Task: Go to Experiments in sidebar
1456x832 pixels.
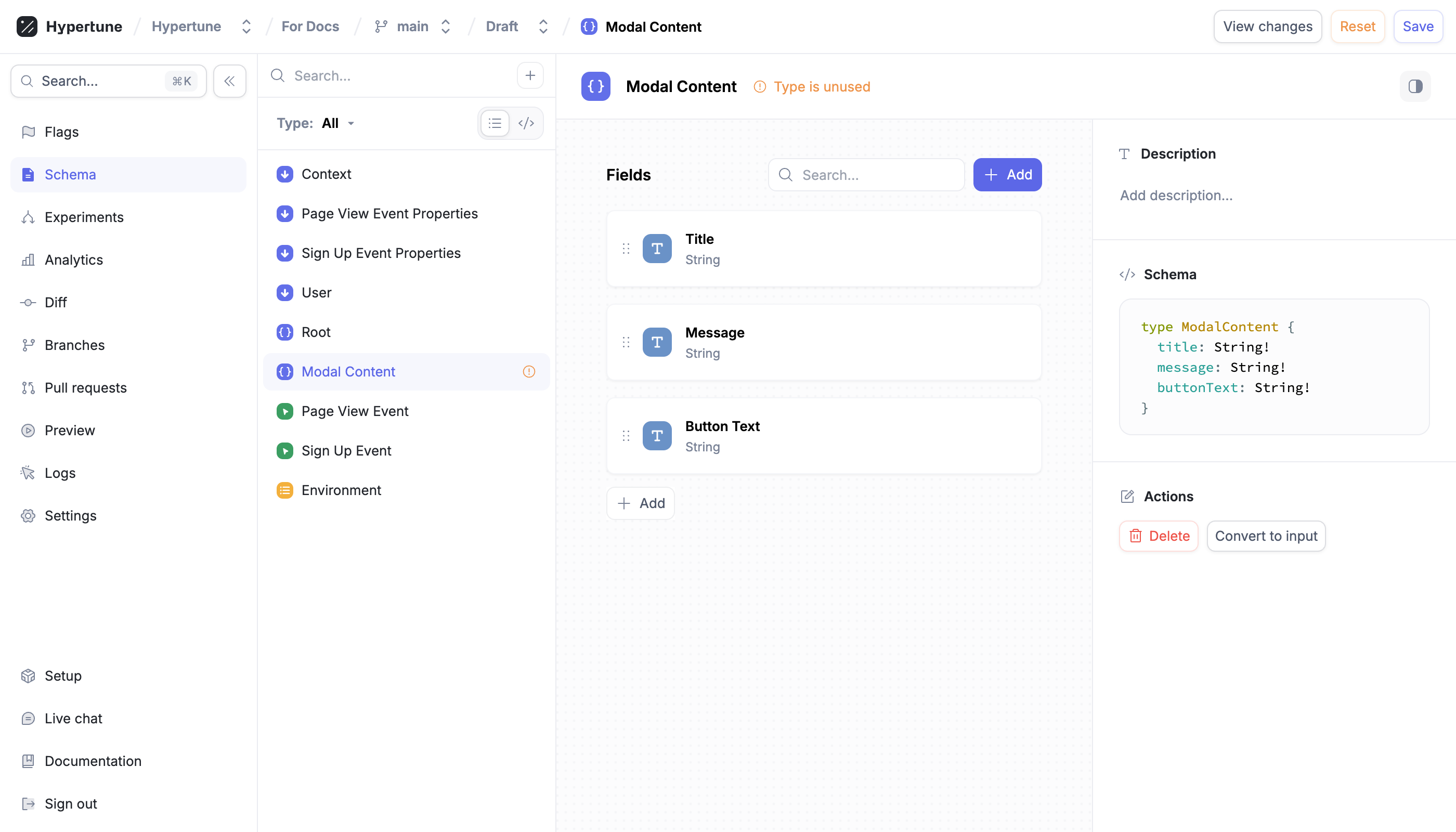Action: 84,217
